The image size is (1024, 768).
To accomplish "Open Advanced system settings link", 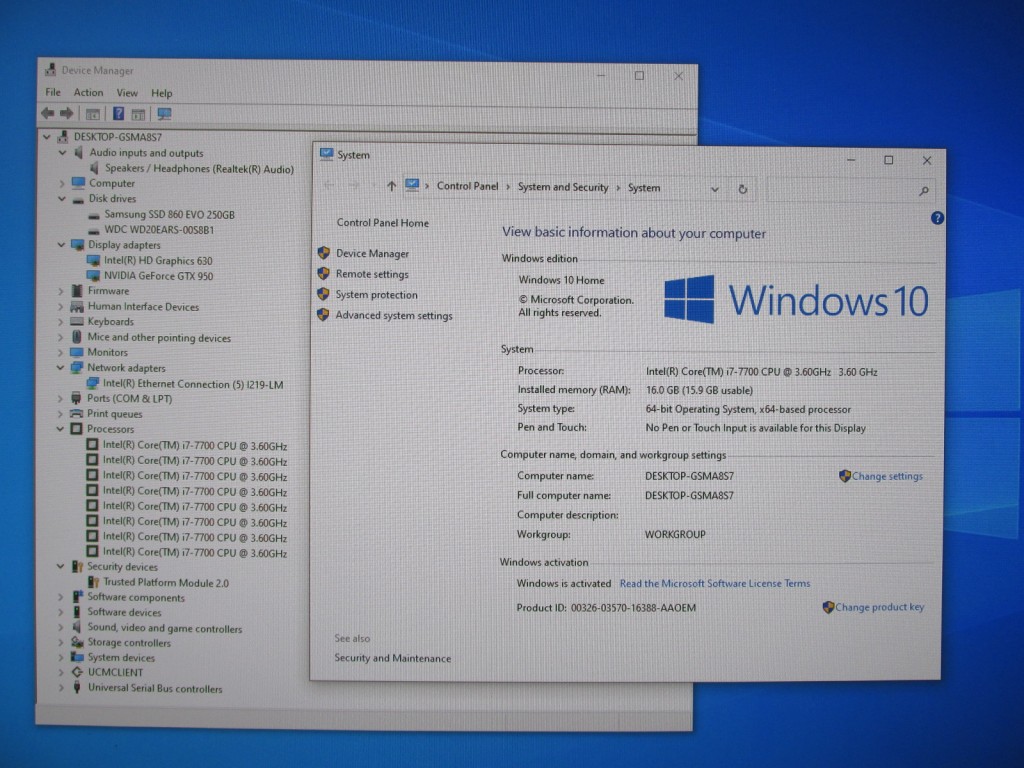I will tap(394, 315).
